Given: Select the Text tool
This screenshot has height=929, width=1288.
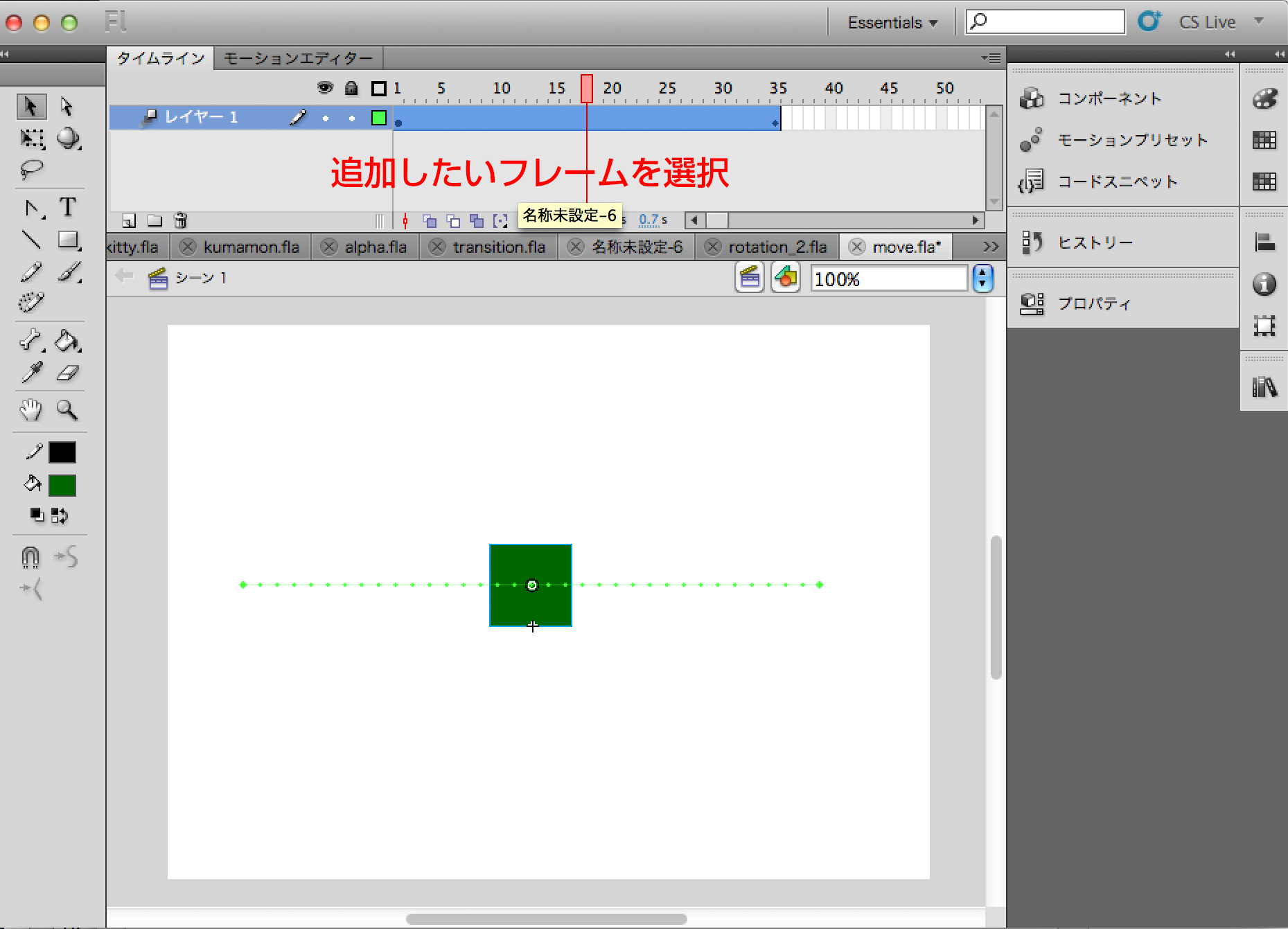Looking at the screenshot, I should [x=67, y=207].
